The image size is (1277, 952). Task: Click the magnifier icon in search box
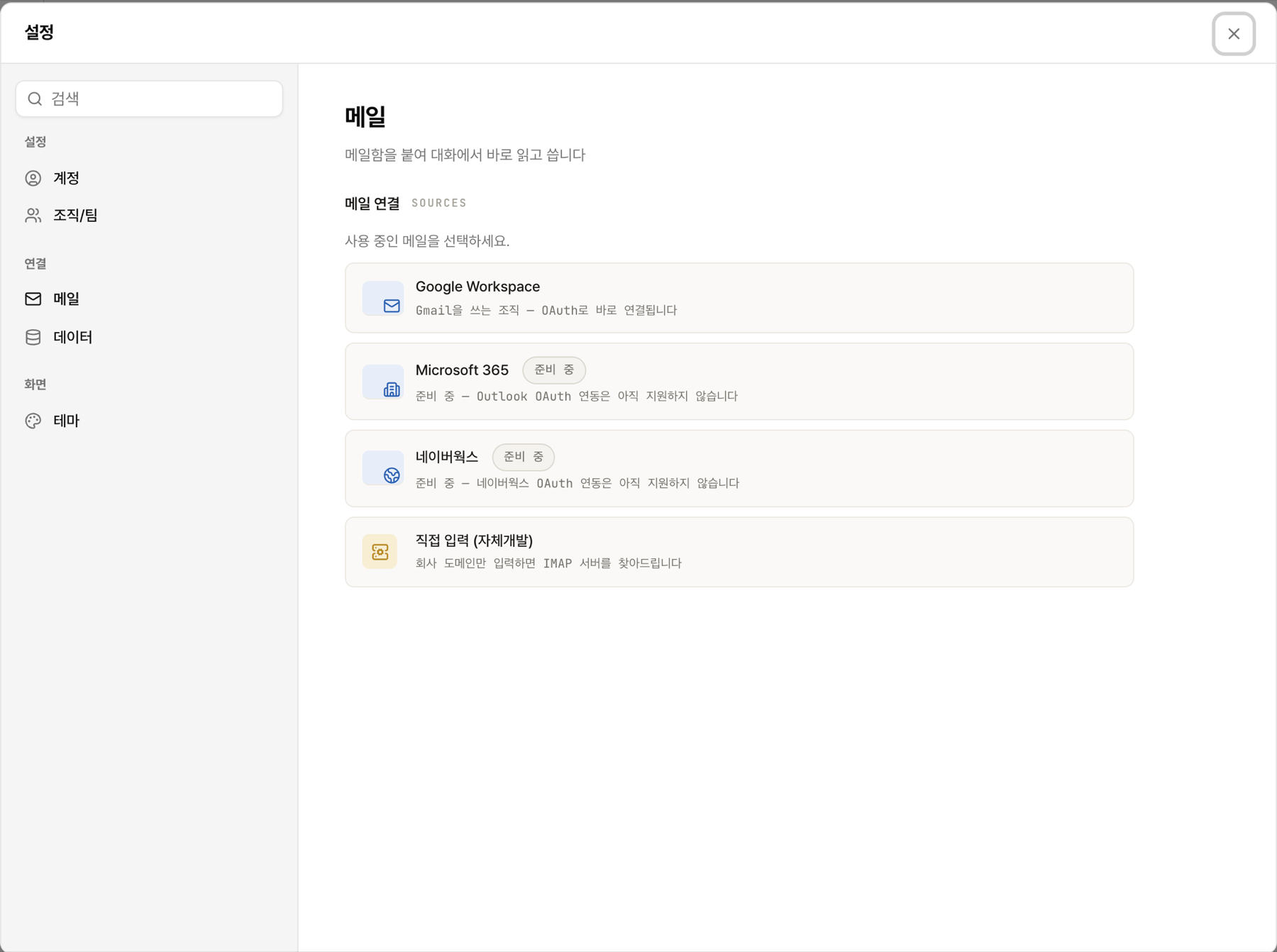point(35,99)
